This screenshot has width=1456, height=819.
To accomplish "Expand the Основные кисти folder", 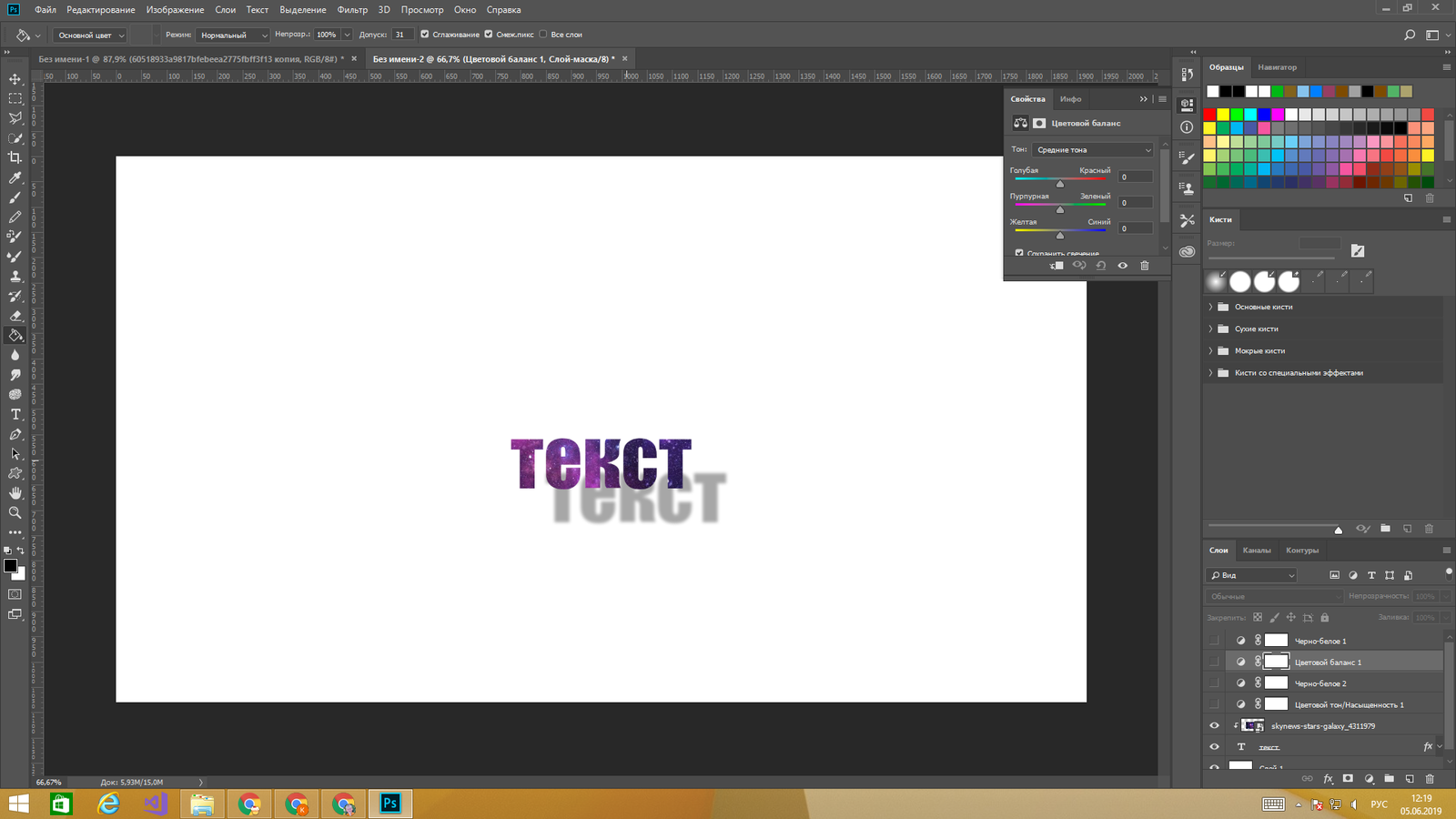I will 1210,307.
